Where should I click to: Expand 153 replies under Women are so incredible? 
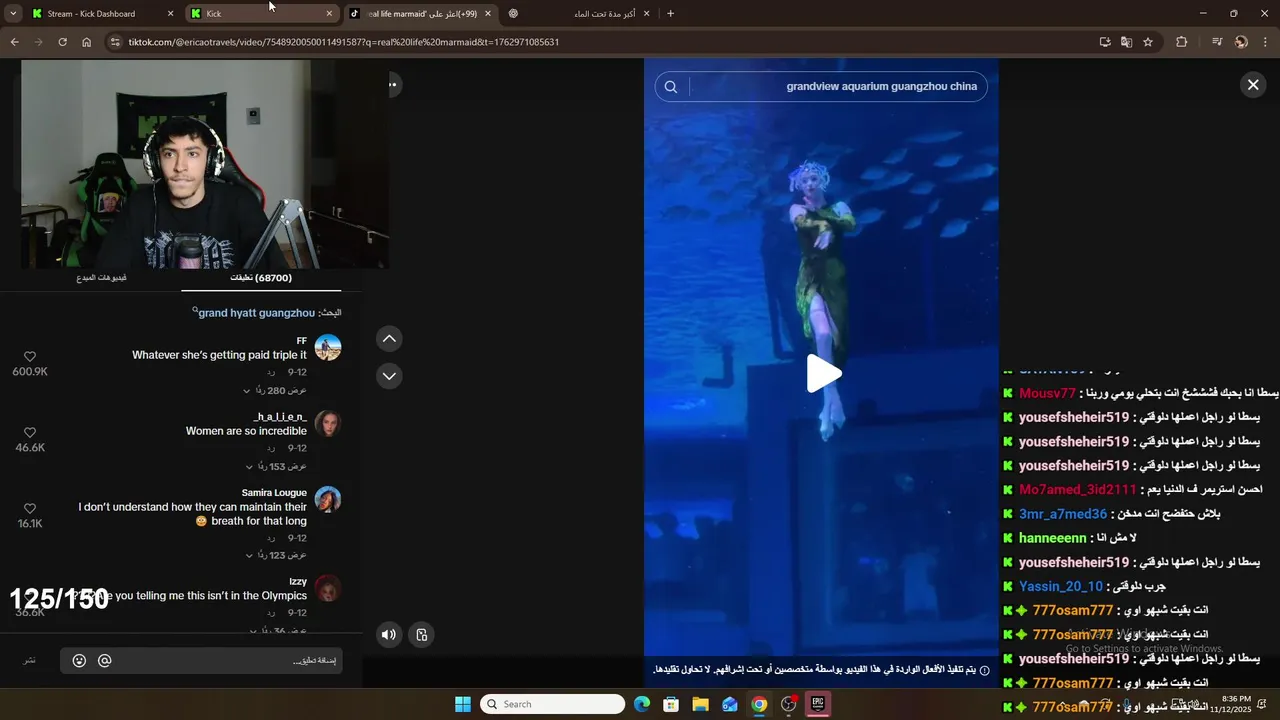tap(276, 466)
